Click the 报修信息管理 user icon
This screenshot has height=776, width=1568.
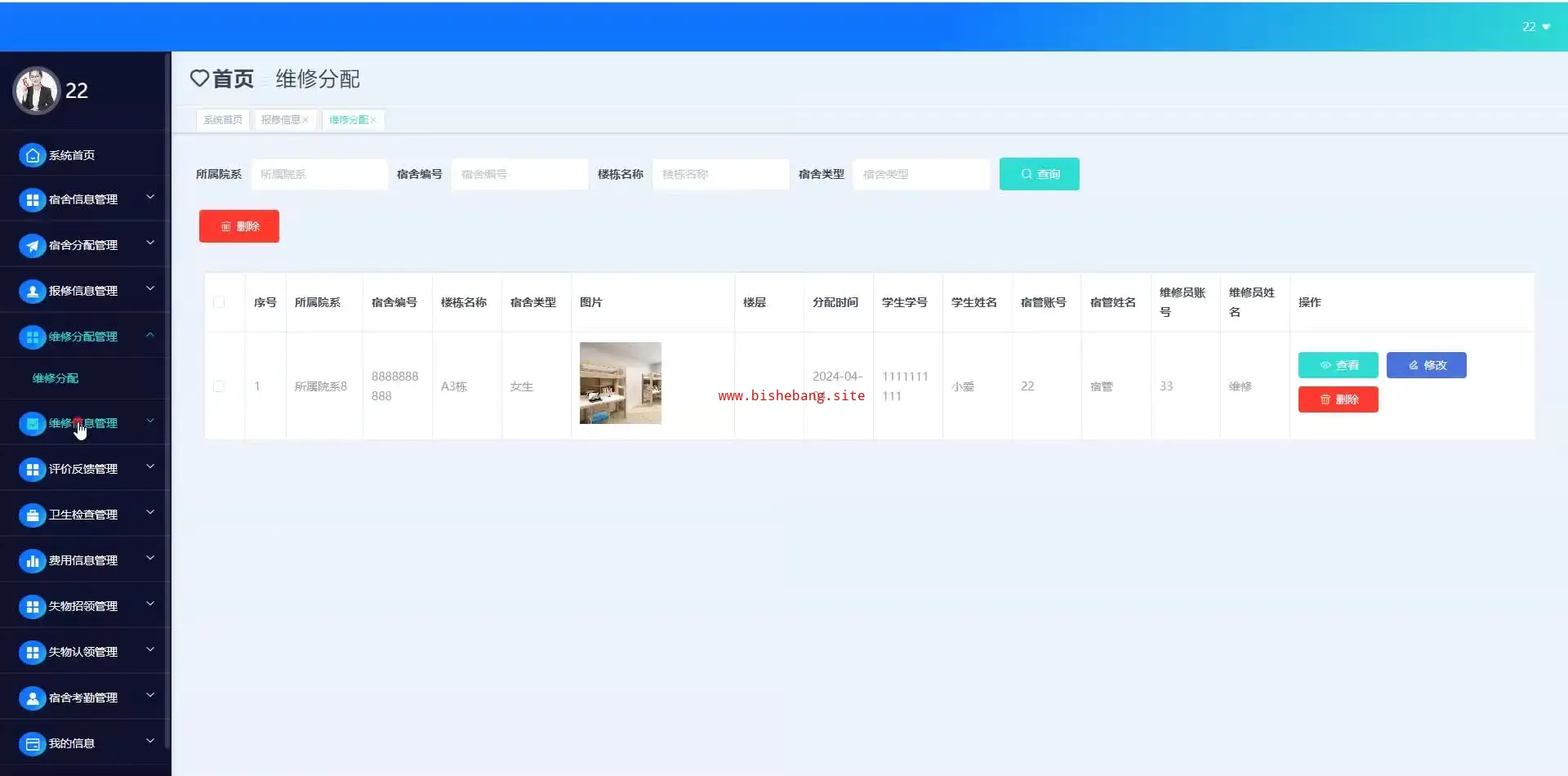32,291
